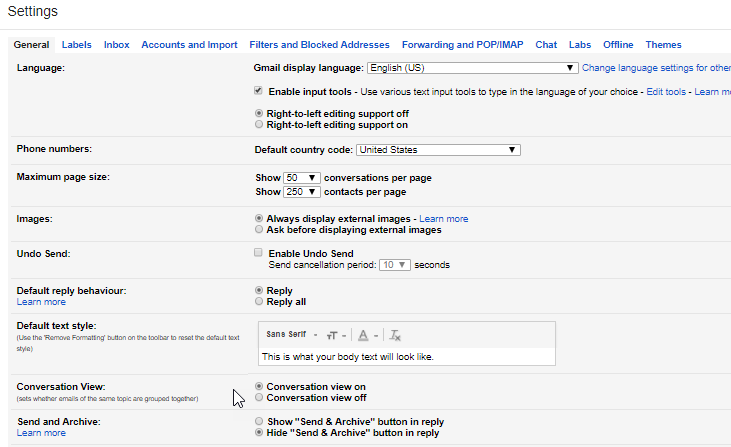Click Learn more under Send and Archive
This screenshot has width=731, height=447.
coord(41,433)
